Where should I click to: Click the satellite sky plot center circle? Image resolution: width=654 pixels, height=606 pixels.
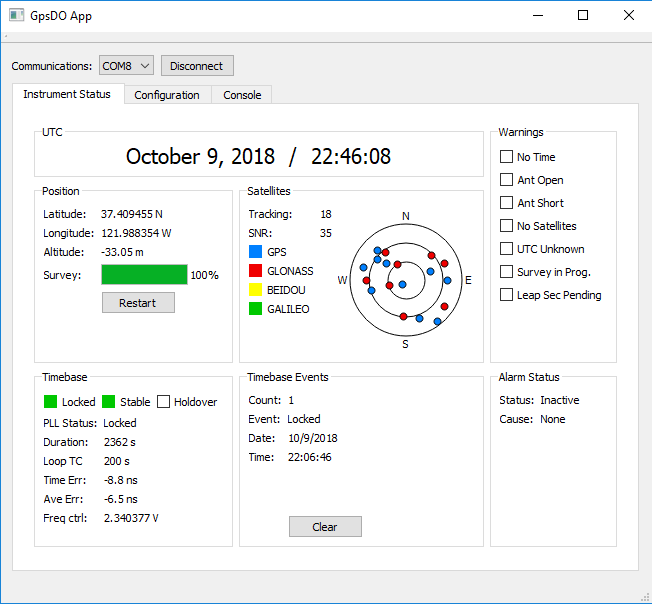tap(406, 280)
